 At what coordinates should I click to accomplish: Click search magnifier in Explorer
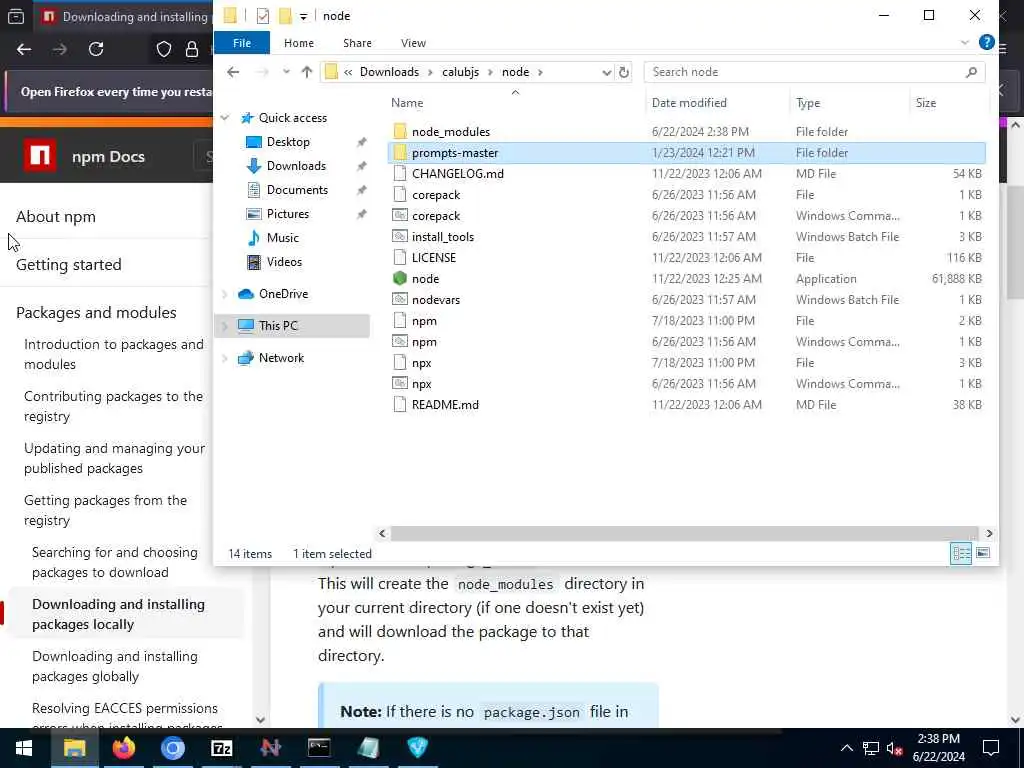click(971, 72)
